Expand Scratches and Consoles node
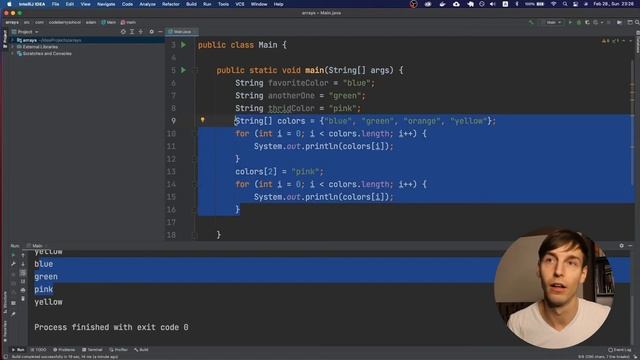The image size is (640, 360). (13, 53)
